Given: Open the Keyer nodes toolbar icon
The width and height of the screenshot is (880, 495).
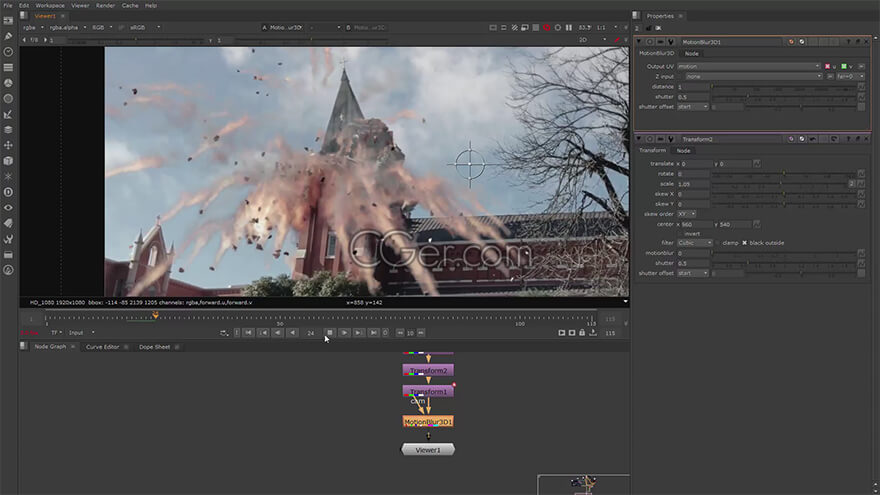Looking at the screenshot, I should 8,114.
